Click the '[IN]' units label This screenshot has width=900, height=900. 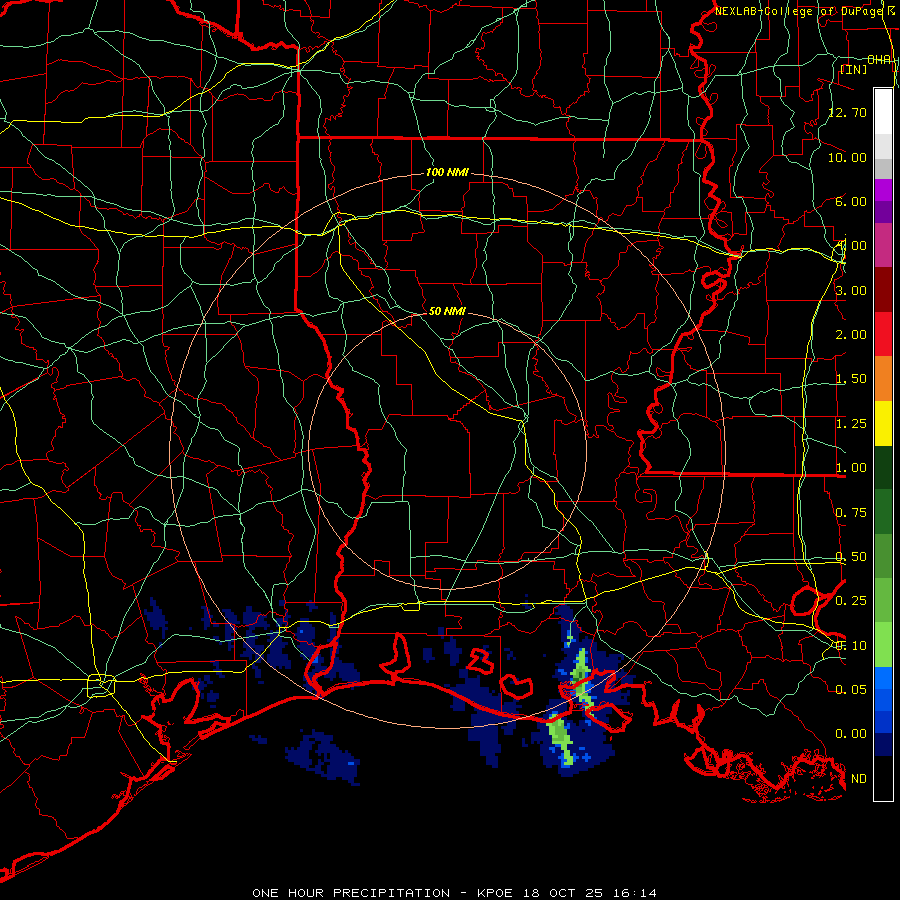coord(854,69)
